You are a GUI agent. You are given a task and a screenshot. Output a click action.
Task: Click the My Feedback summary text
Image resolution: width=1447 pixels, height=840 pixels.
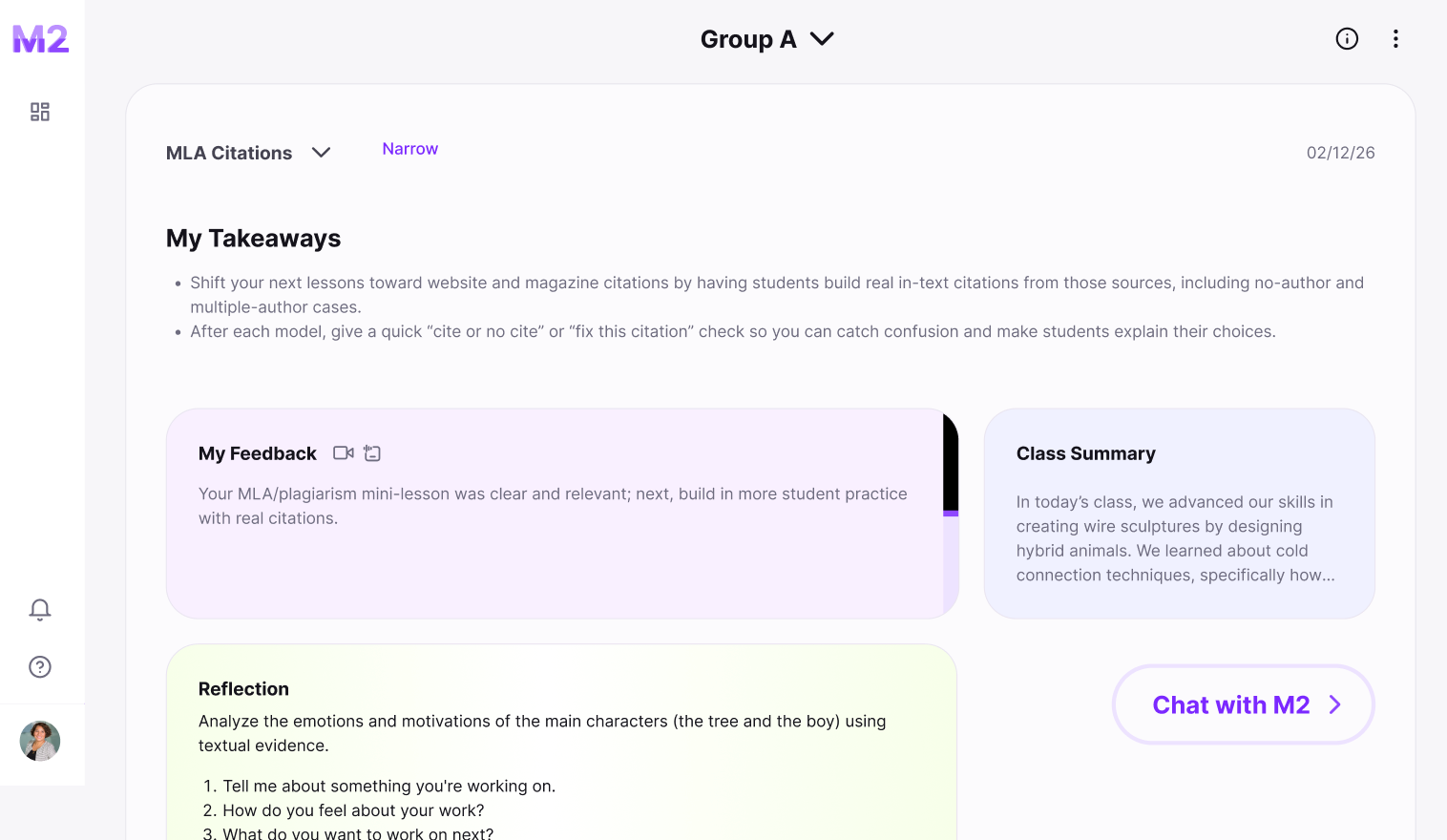pos(553,506)
